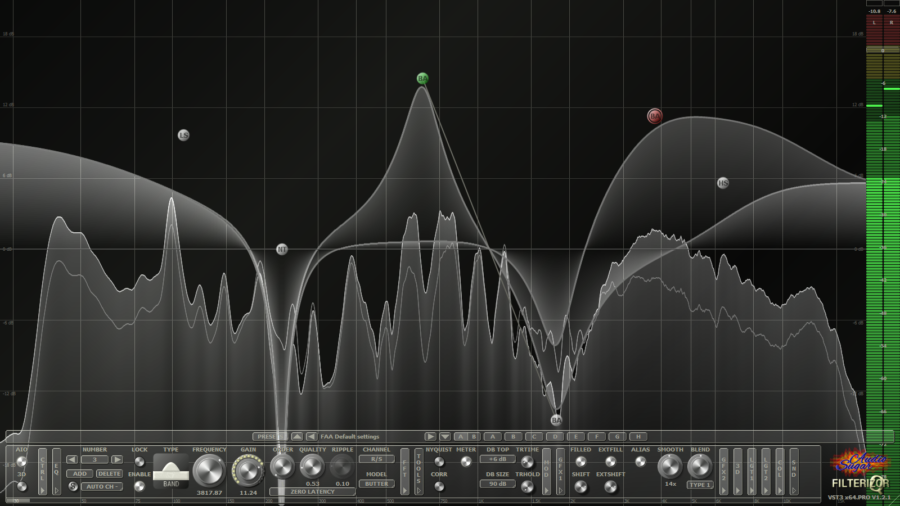Click the PRESETS button
The width and height of the screenshot is (900, 506).
click(269, 437)
